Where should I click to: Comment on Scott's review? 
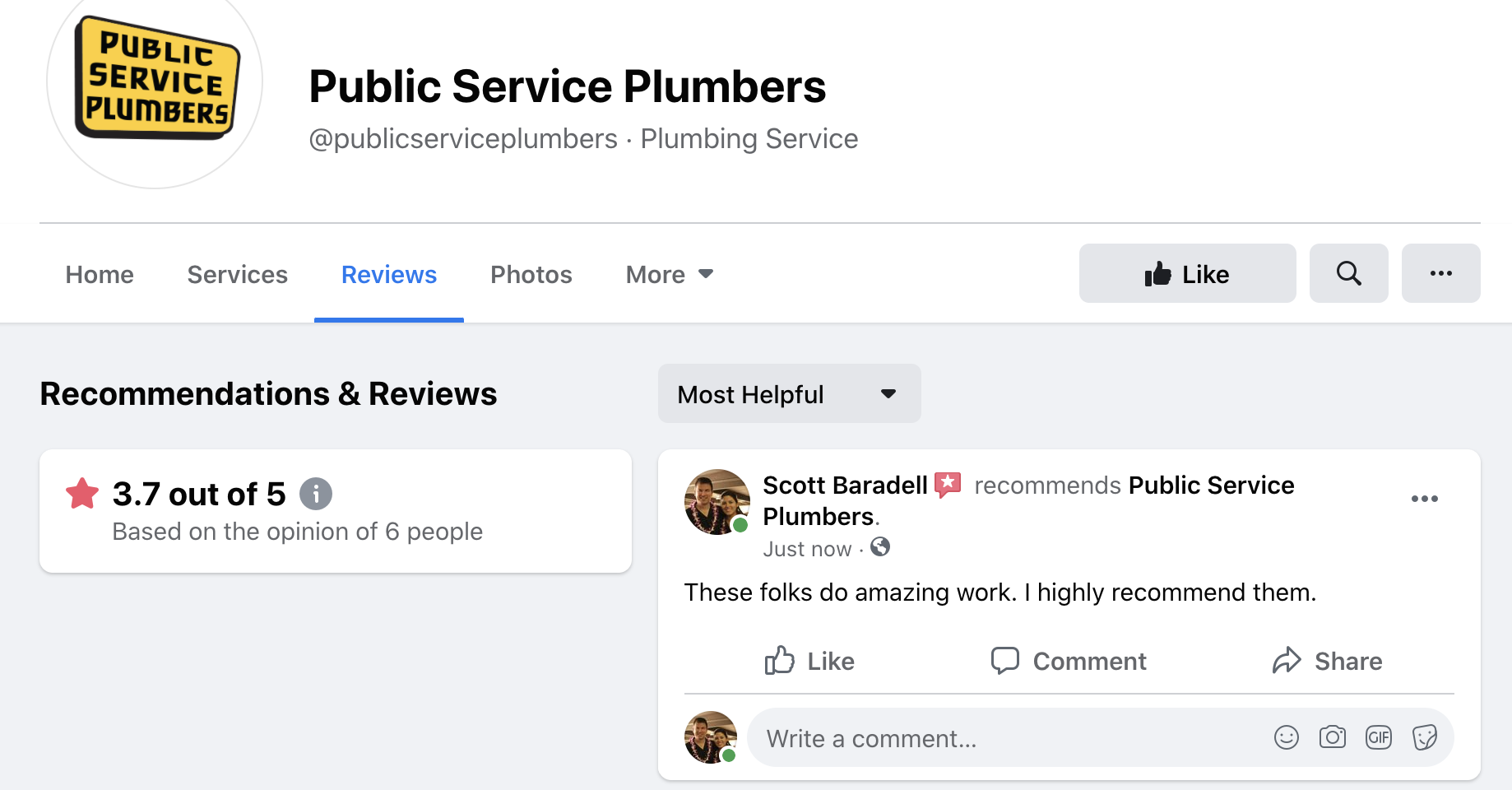(1068, 661)
